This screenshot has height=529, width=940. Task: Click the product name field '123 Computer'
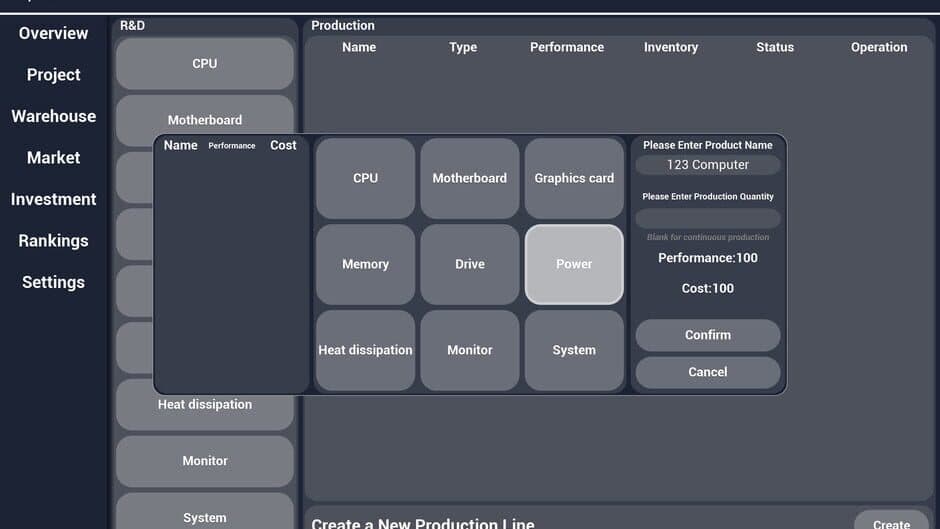[x=707, y=165]
